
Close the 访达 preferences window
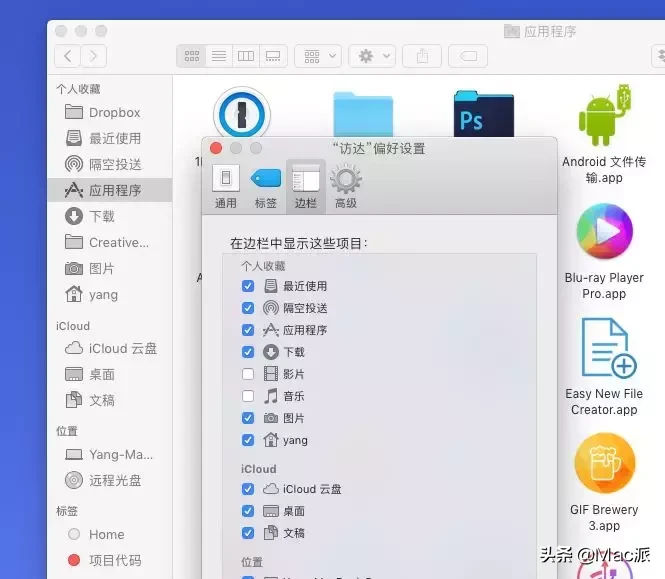click(216, 148)
